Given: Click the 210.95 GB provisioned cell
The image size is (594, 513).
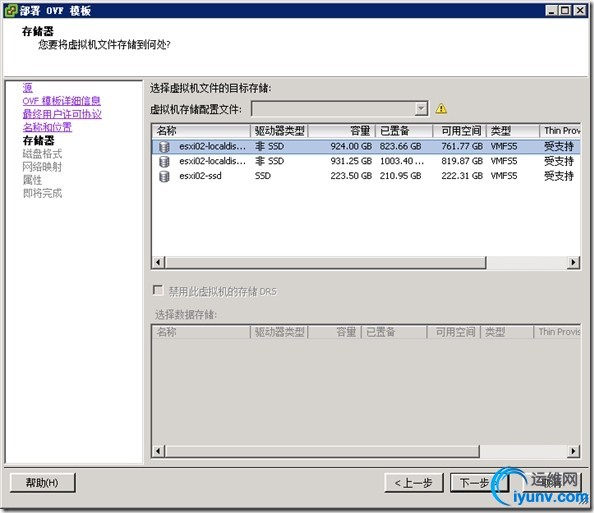Looking at the screenshot, I should pyautogui.click(x=401, y=176).
